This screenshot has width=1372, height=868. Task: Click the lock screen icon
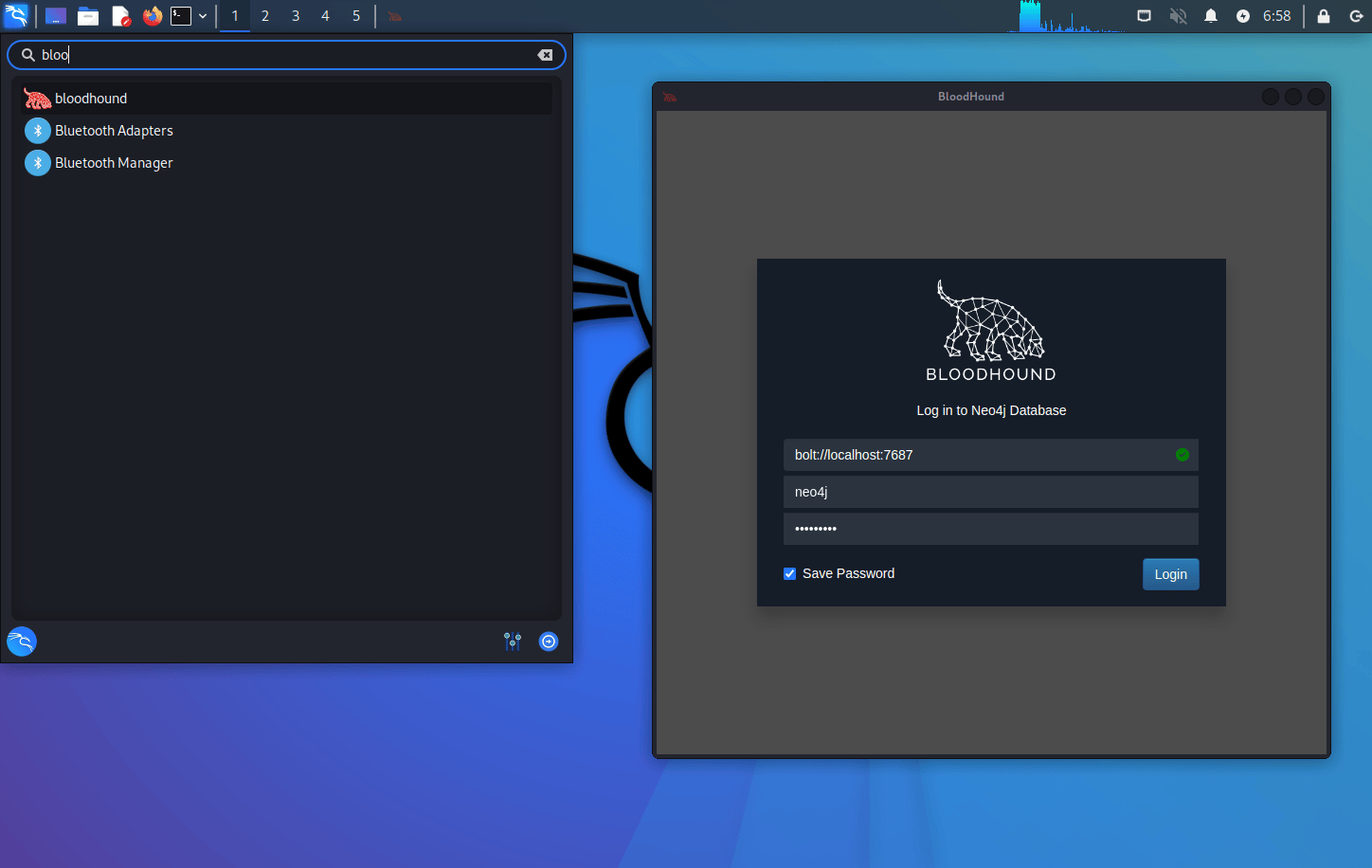pos(1324,16)
